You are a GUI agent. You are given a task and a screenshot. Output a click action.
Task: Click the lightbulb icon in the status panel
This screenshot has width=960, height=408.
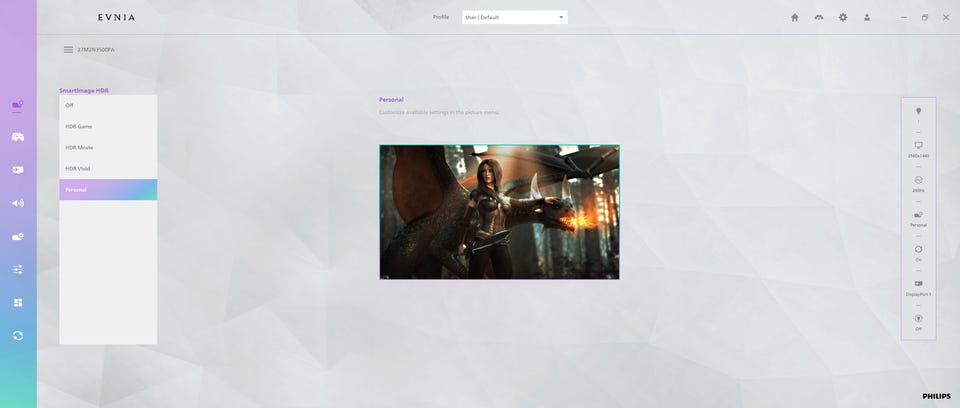point(918,111)
